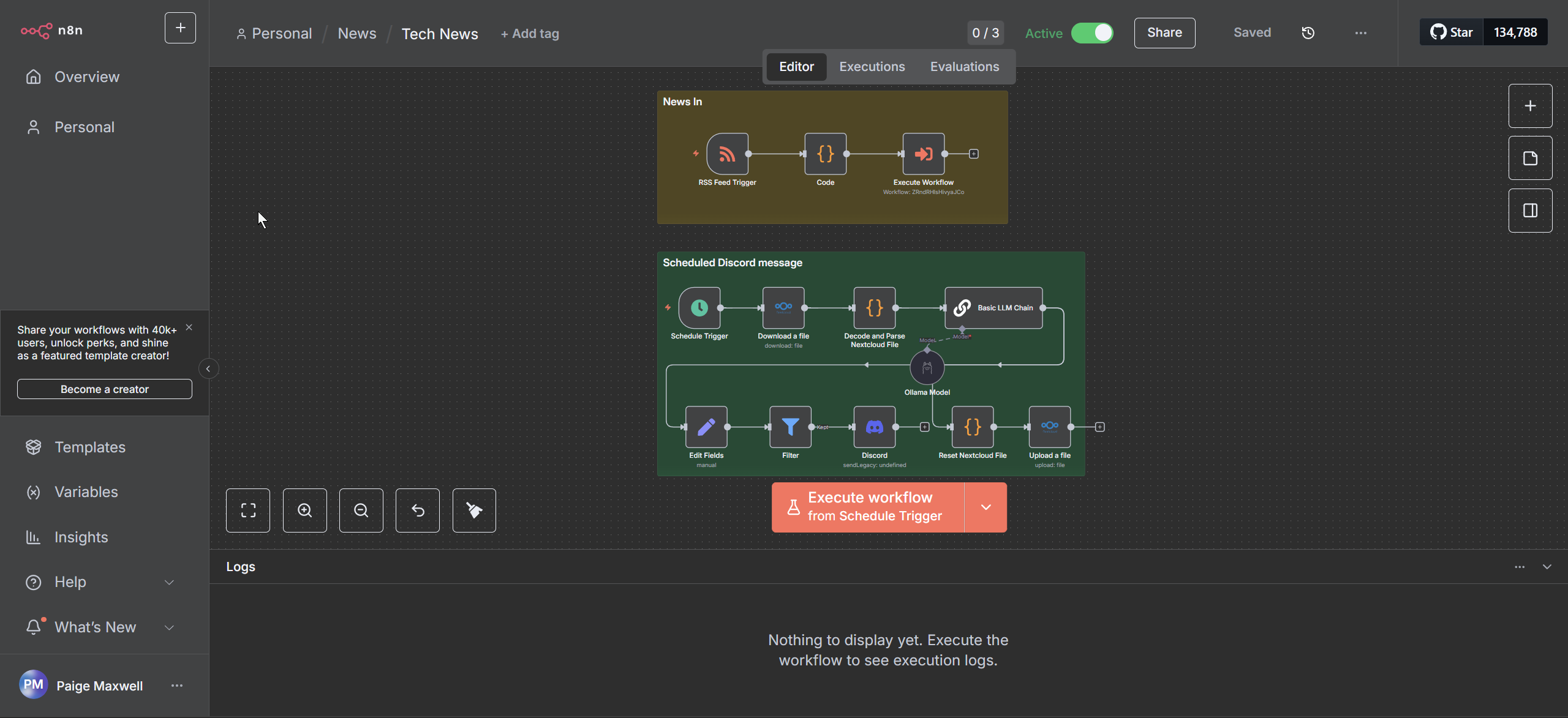The width and height of the screenshot is (1568, 718).
Task: Click the RSS Feed Trigger node icon
Action: click(x=727, y=154)
